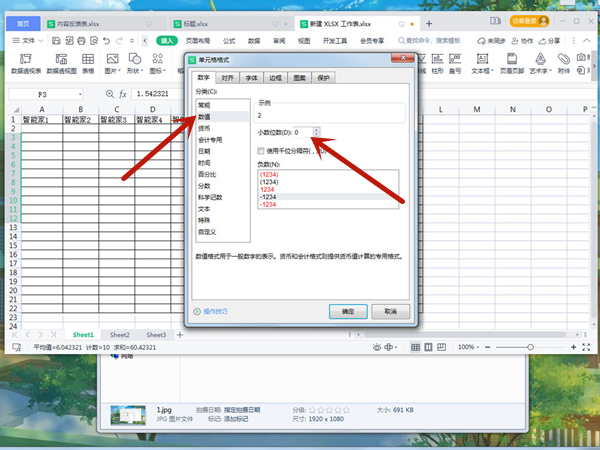Image resolution: width=600 pixels, height=450 pixels.
Task: Select 货币 category in format list
Action: [204, 128]
